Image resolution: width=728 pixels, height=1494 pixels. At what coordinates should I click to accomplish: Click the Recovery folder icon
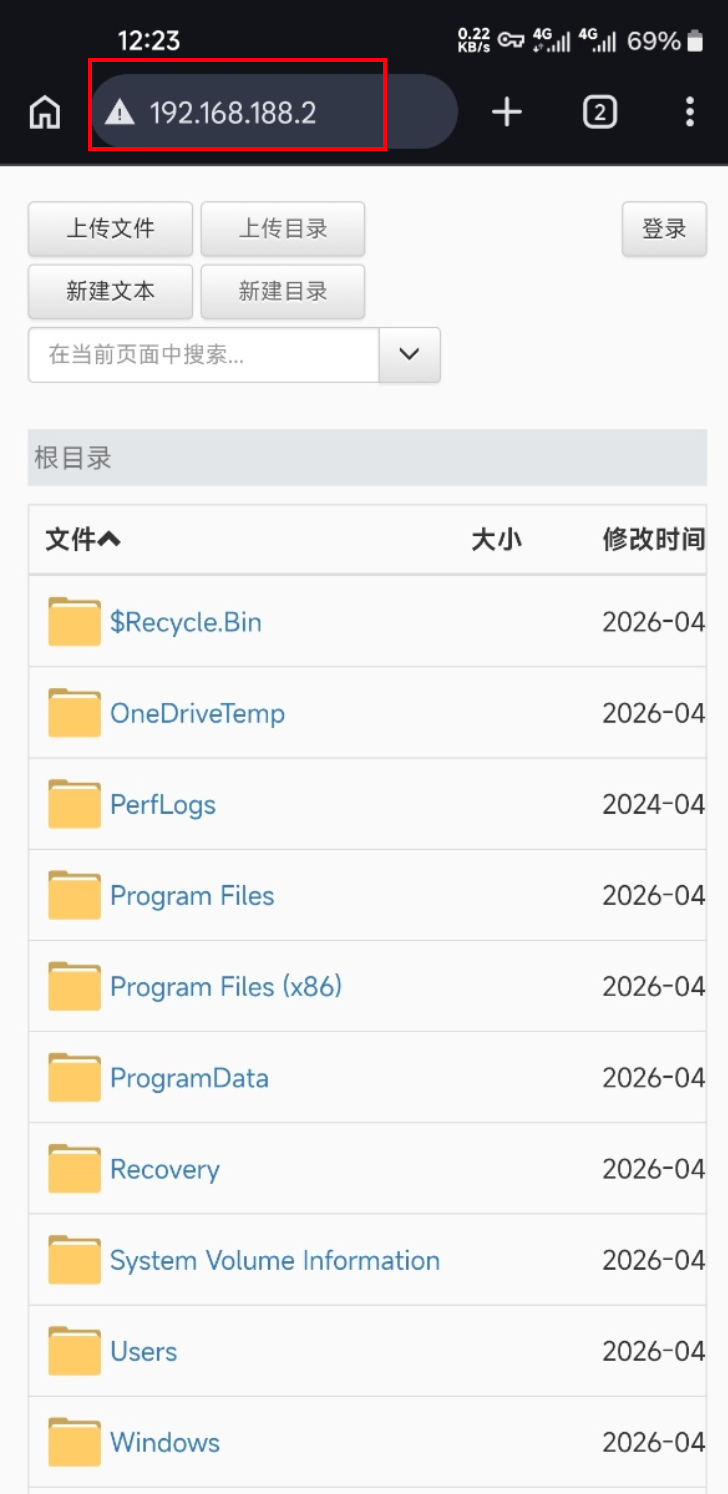(x=74, y=1169)
